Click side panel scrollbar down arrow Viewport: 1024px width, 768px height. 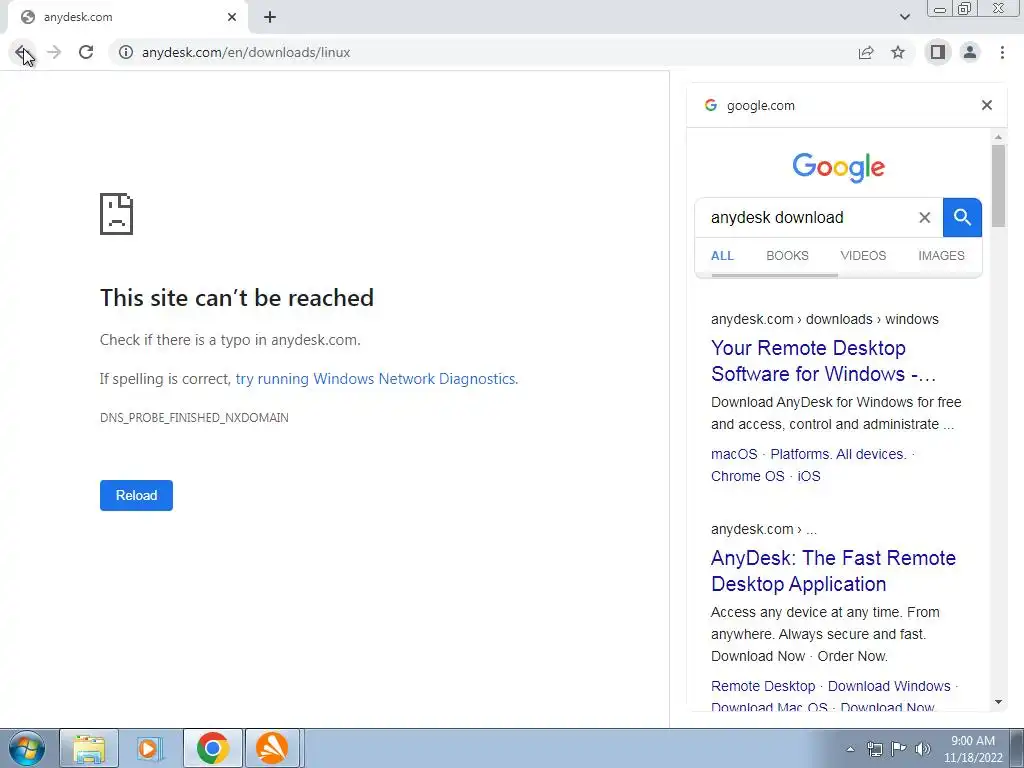pyautogui.click(x=998, y=702)
